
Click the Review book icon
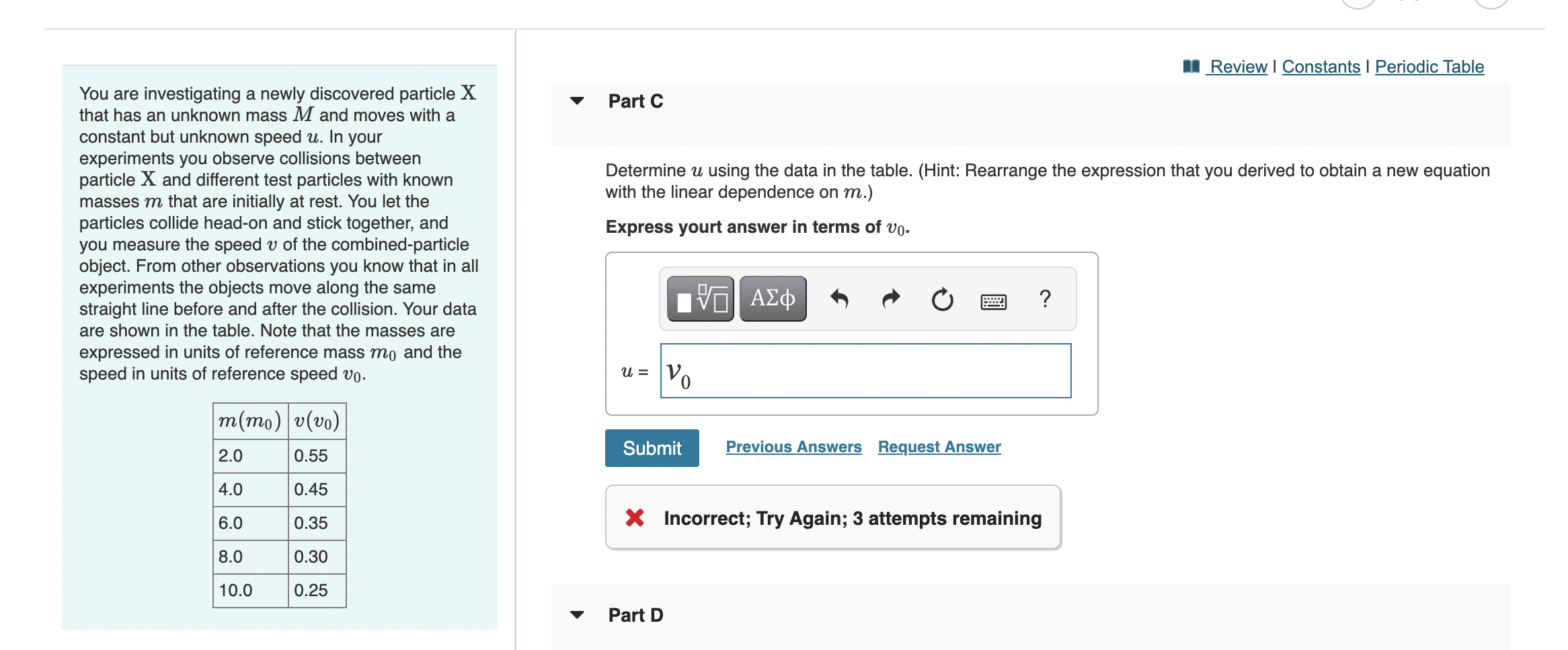(x=1191, y=66)
